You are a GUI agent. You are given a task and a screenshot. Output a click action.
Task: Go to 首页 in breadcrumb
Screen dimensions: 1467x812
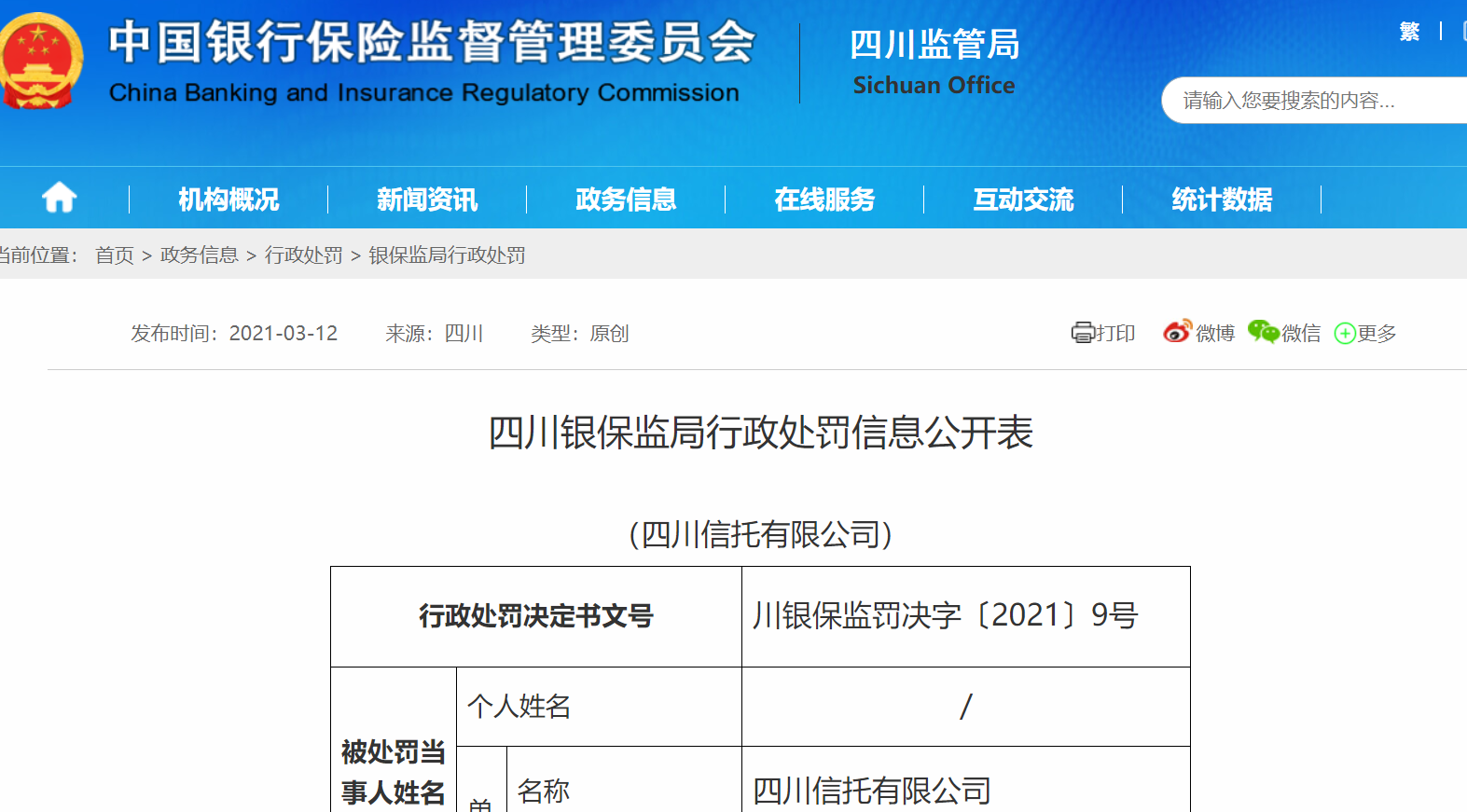coord(115,255)
